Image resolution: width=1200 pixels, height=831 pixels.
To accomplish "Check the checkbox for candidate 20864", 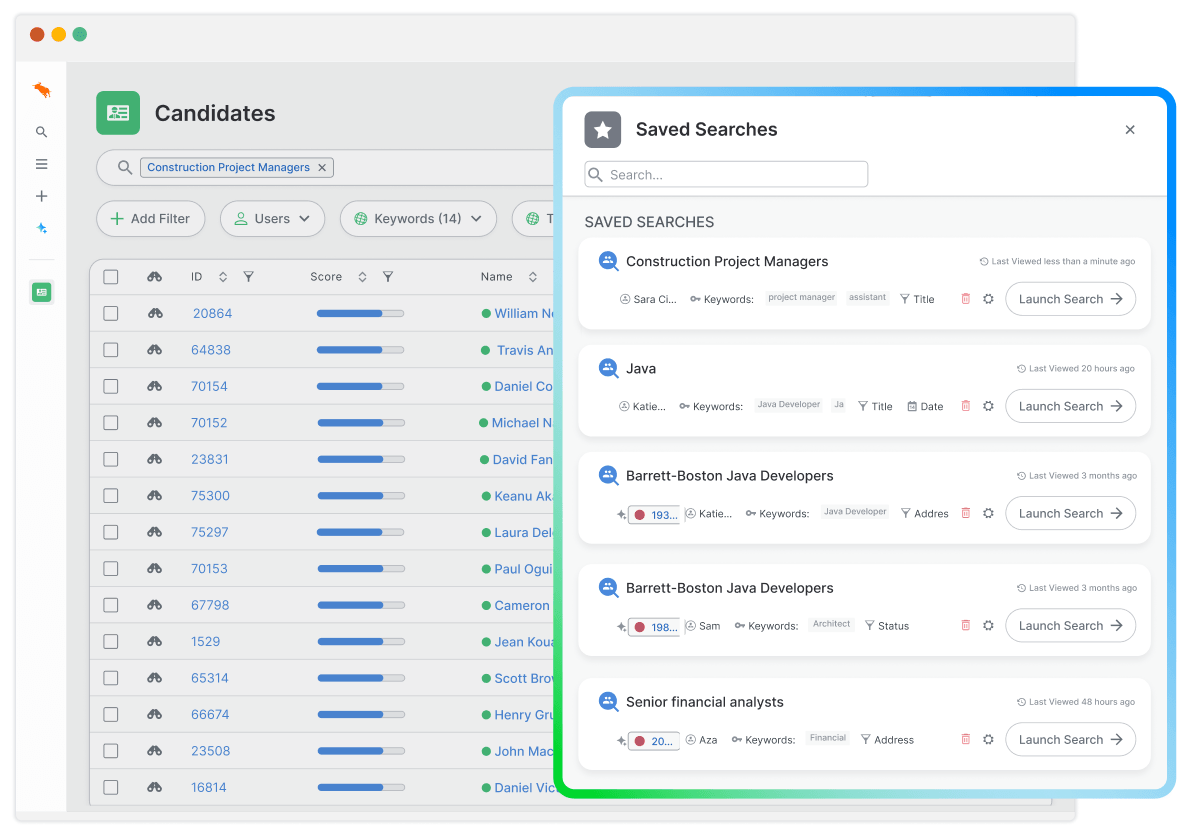I will point(111,313).
